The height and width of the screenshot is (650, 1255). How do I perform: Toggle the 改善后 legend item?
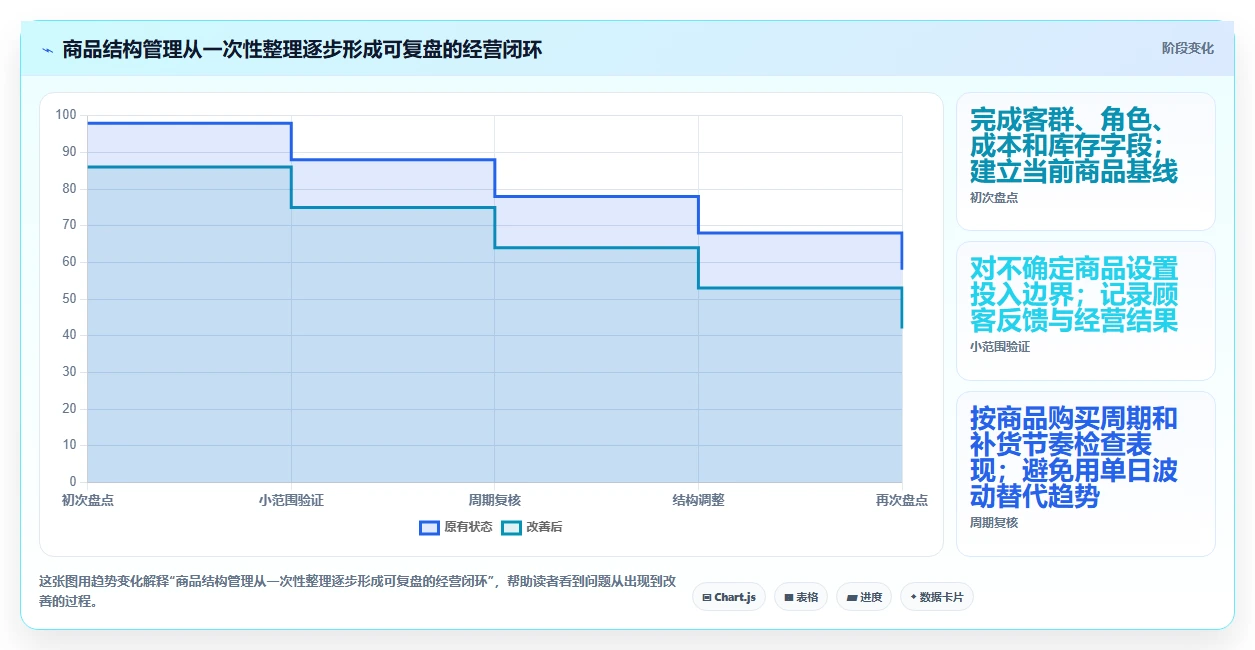pyautogui.click(x=532, y=527)
